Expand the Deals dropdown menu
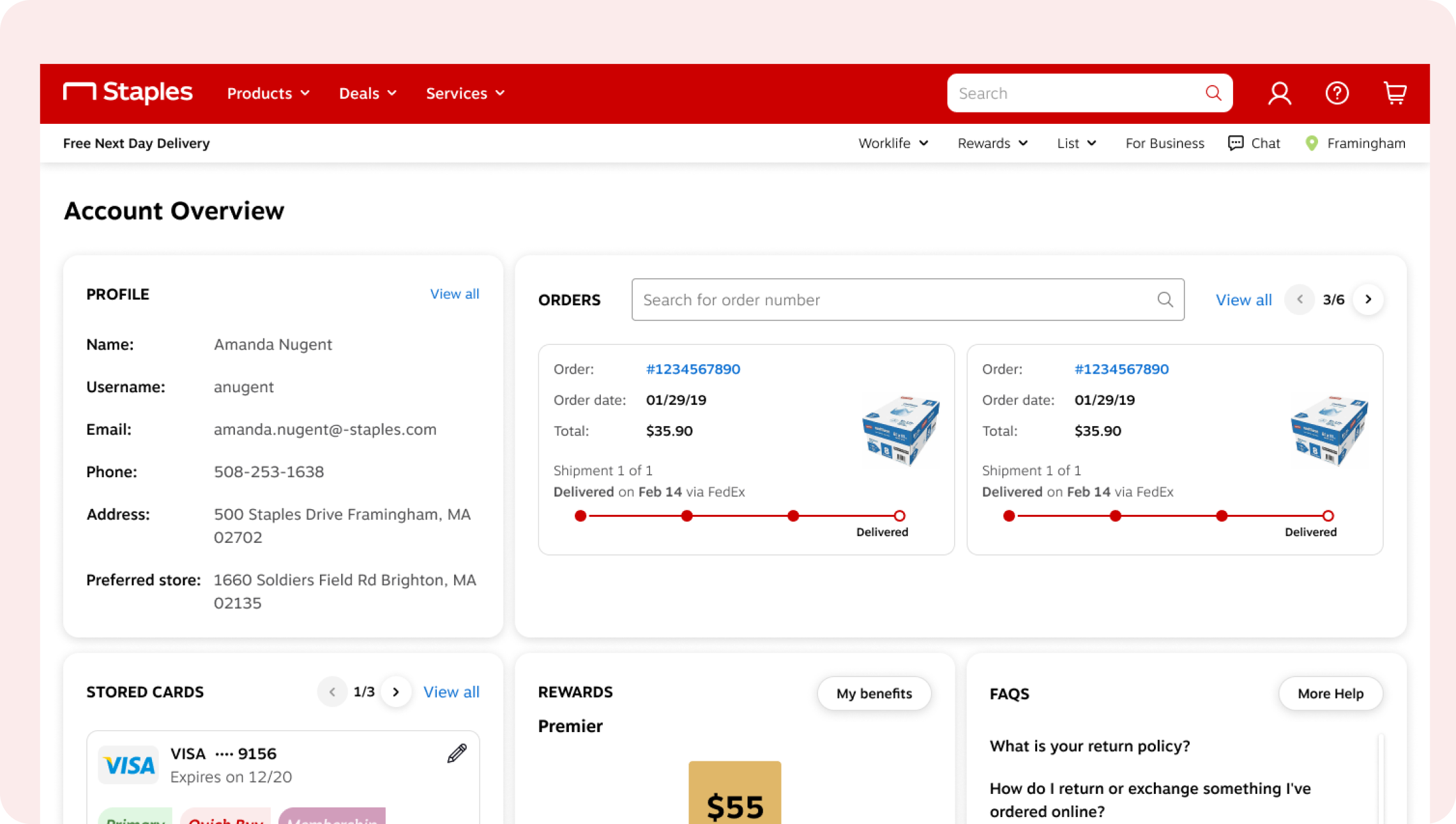This screenshot has height=824, width=1456. [367, 93]
